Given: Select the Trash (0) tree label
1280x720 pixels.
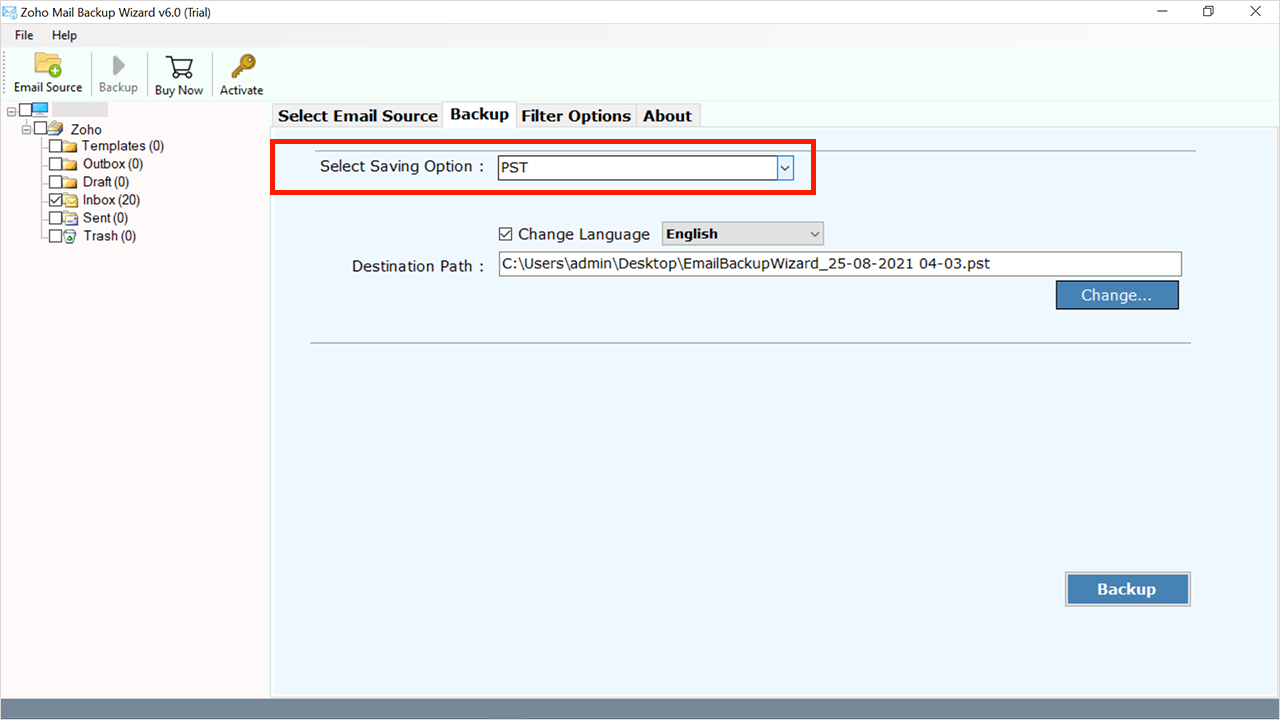Looking at the screenshot, I should point(110,236).
